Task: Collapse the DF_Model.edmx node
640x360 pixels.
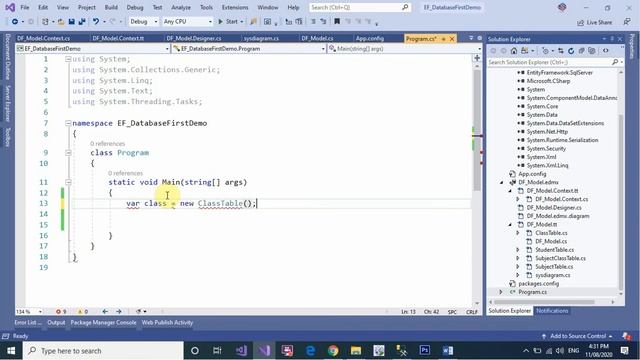Action: (502, 182)
